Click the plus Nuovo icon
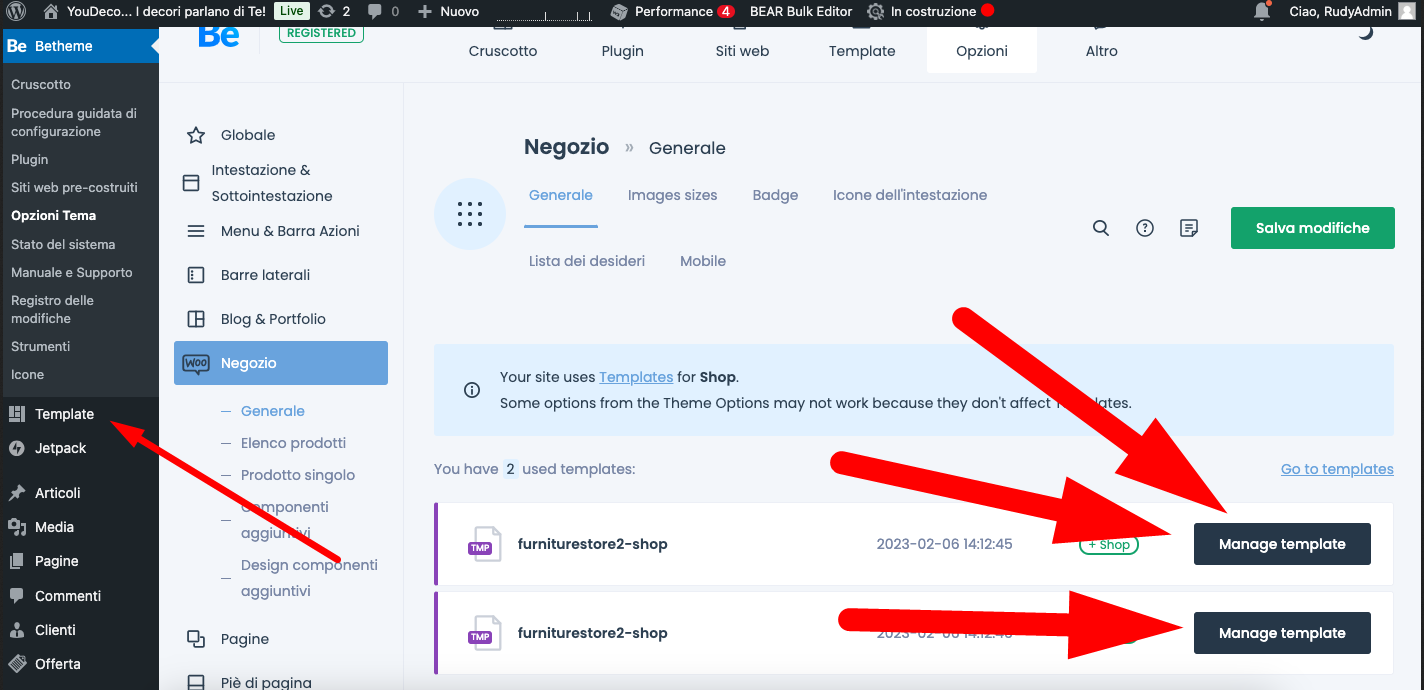1424x690 pixels. click(425, 11)
